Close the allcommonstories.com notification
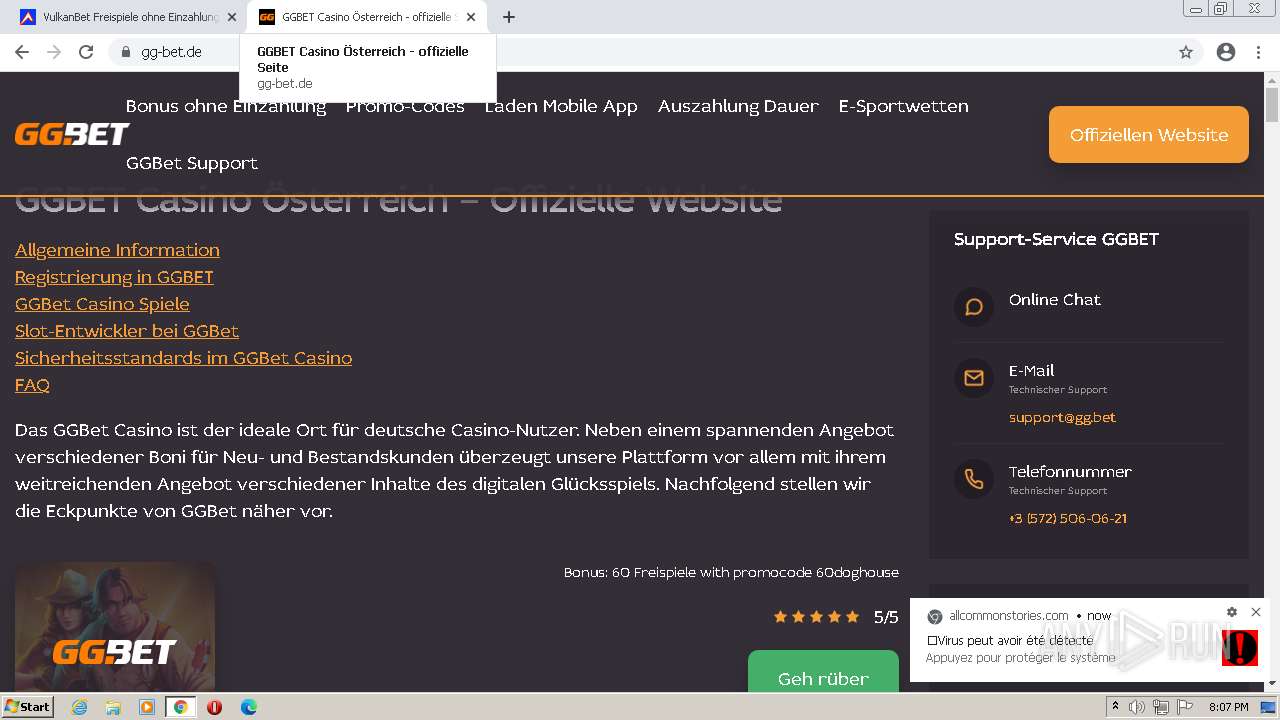Image resolution: width=1280 pixels, height=720 pixels. 1256,612
